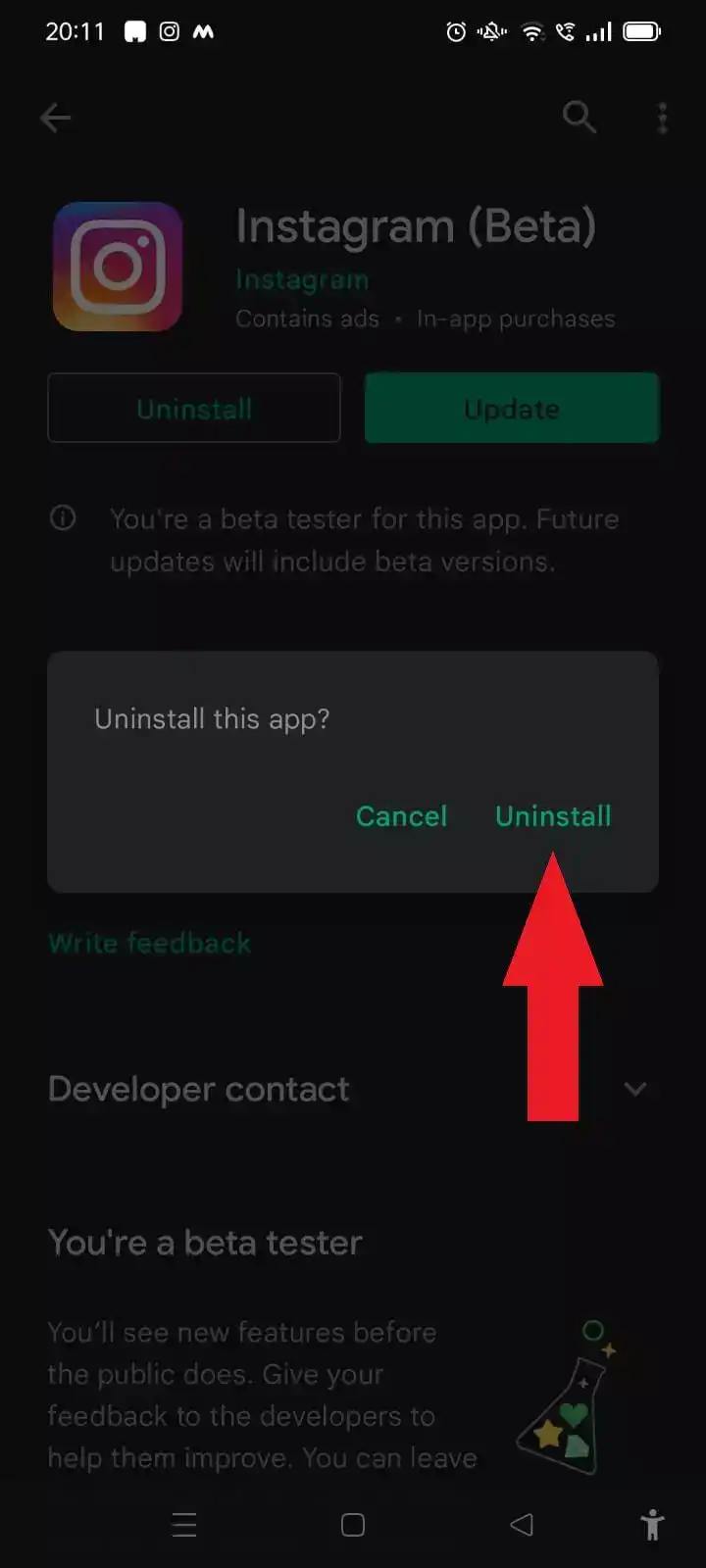This screenshot has width=706, height=1568.
Task: Open the Instagram developer link
Action: coord(302,280)
